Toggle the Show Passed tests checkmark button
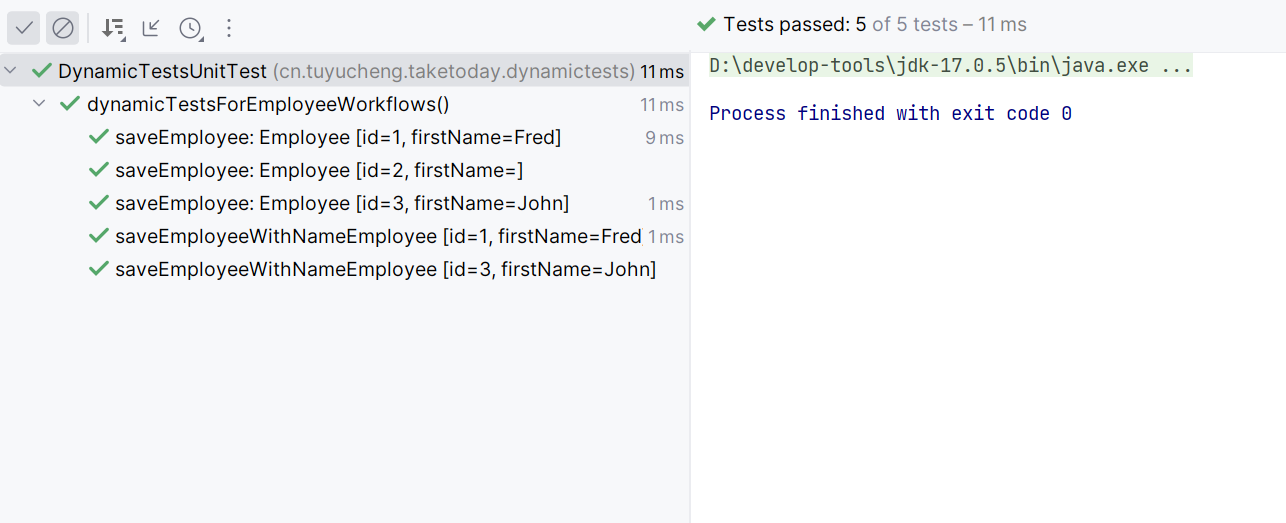The image size is (1286, 523). pyautogui.click(x=24, y=28)
